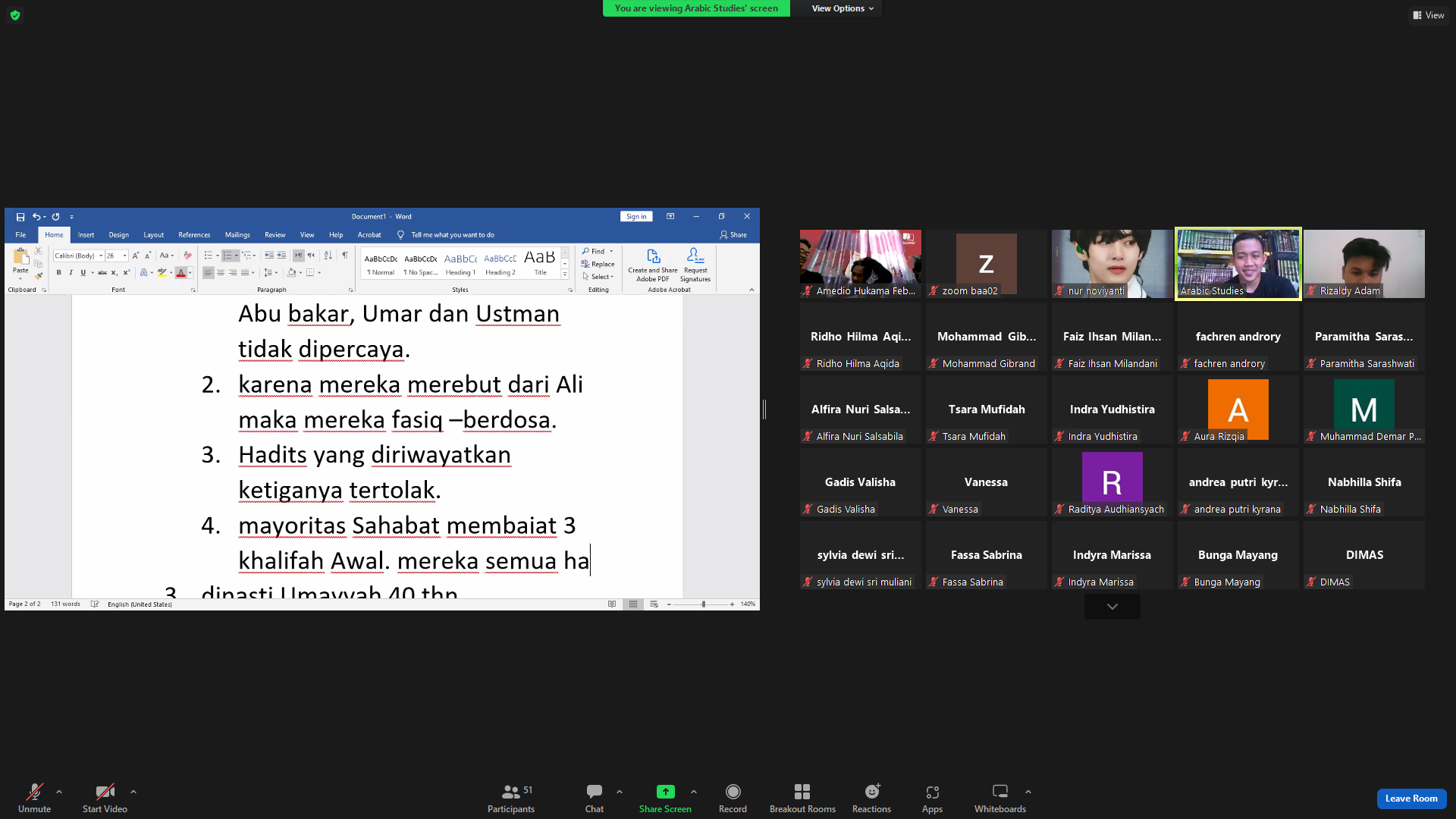Open the Zoom Reactions smiley icon
Image resolution: width=1456 pixels, height=819 pixels.
(872, 792)
